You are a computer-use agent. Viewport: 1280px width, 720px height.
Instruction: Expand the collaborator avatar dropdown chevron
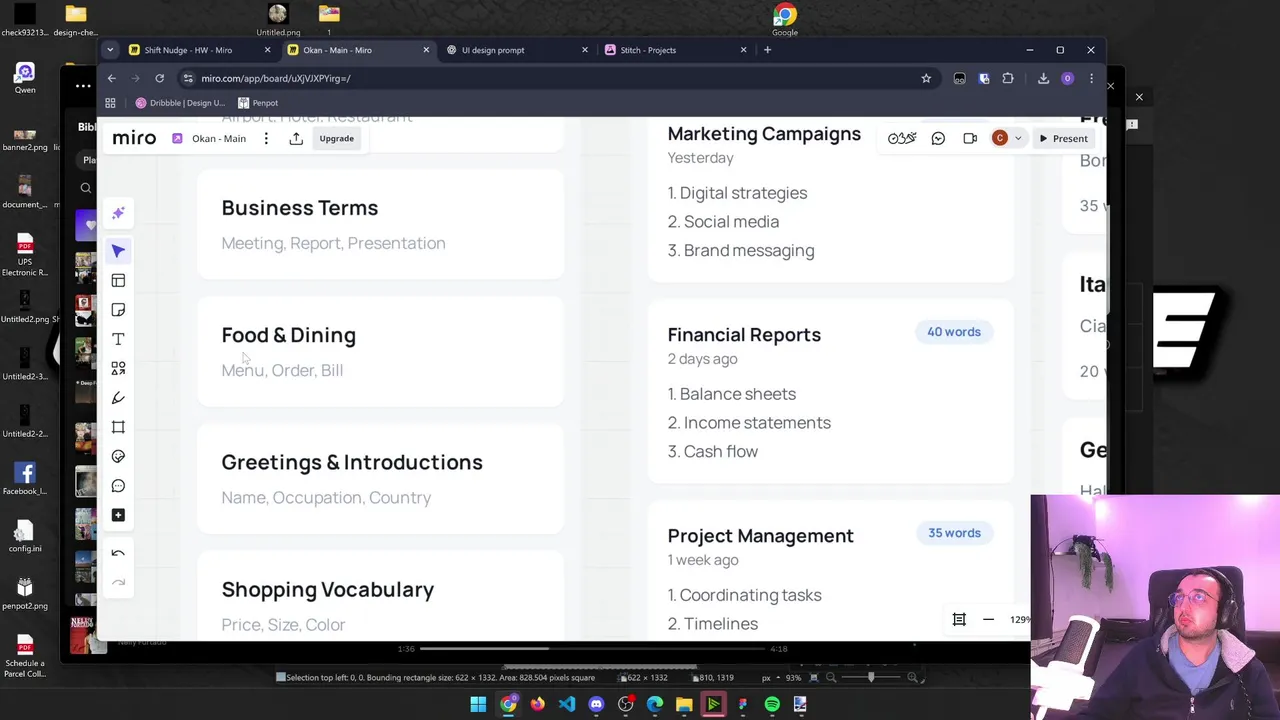point(1018,139)
